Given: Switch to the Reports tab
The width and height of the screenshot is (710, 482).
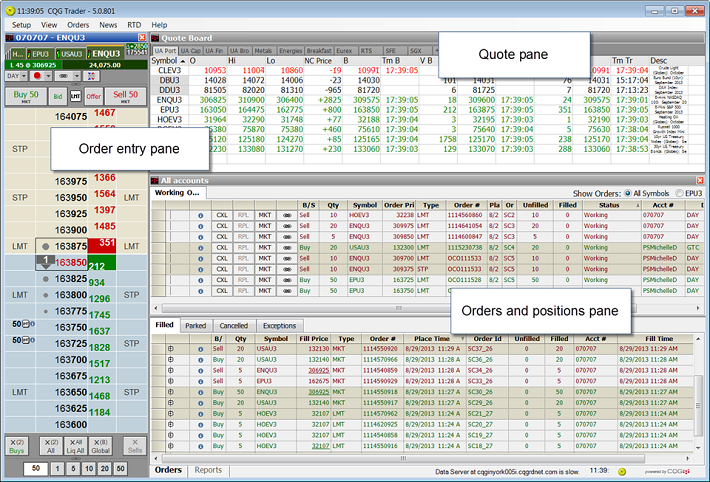Looking at the screenshot, I should (208, 470).
